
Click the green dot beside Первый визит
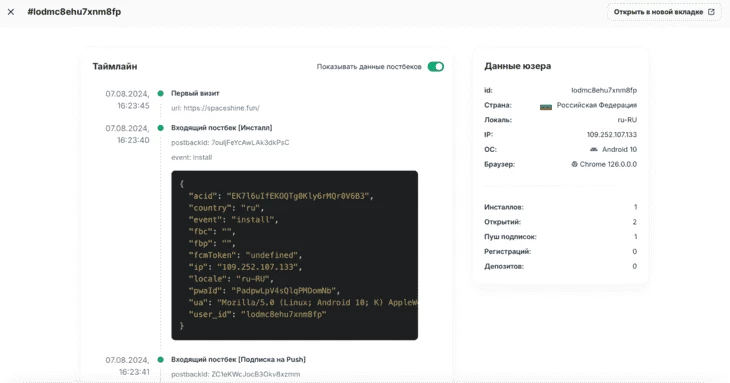pyautogui.click(x=161, y=94)
